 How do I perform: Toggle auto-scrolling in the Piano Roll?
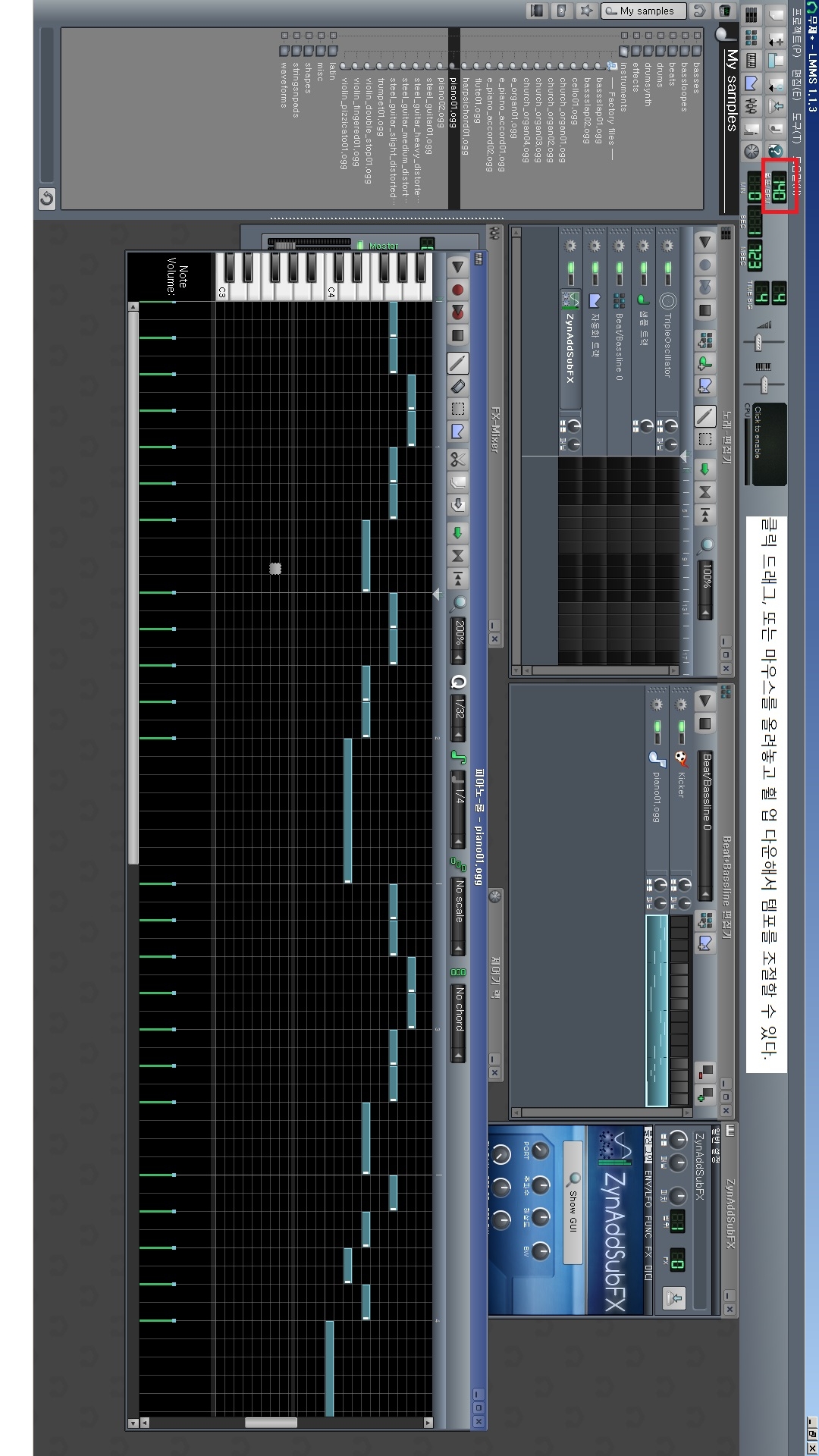click(458, 532)
